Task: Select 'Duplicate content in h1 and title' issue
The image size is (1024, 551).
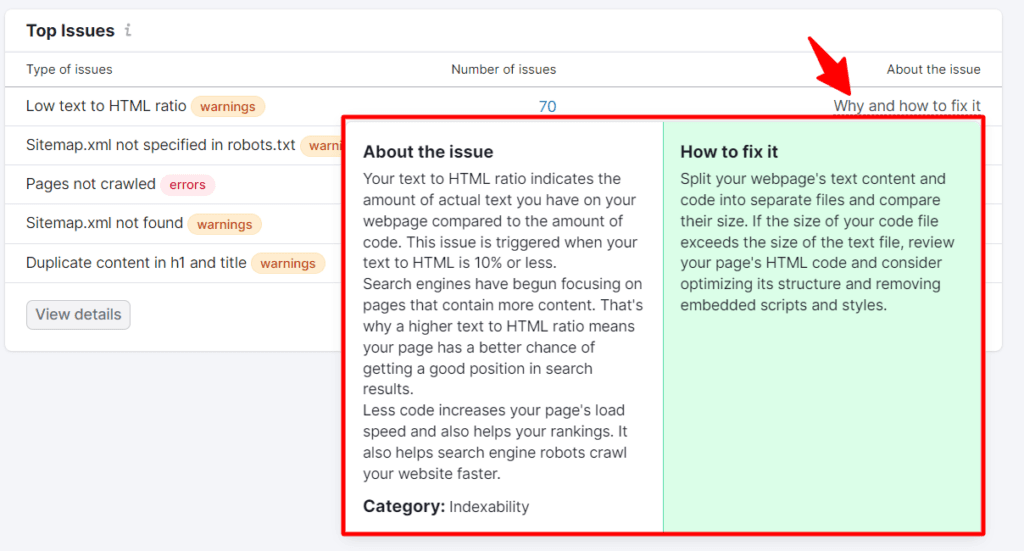Action: click(x=136, y=262)
